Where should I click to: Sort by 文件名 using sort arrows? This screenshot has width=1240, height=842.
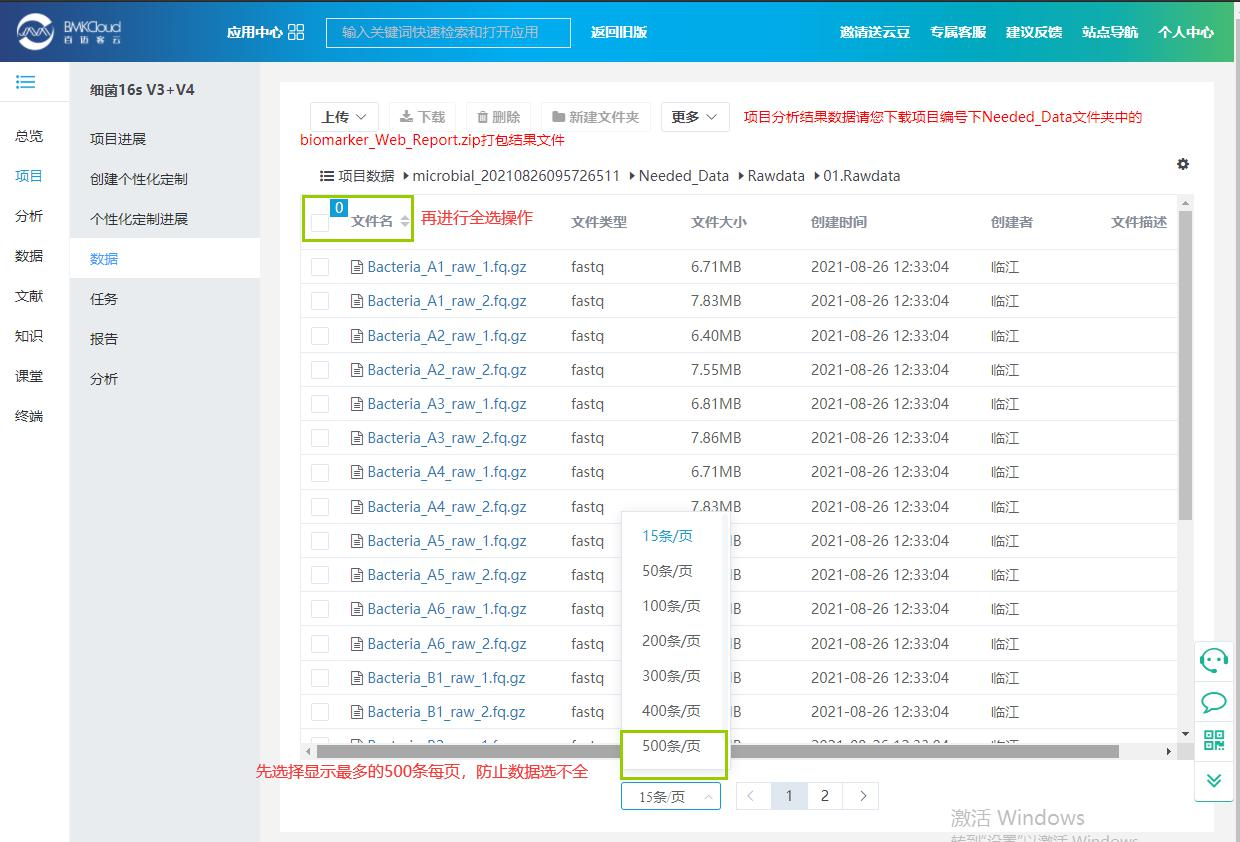405,221
